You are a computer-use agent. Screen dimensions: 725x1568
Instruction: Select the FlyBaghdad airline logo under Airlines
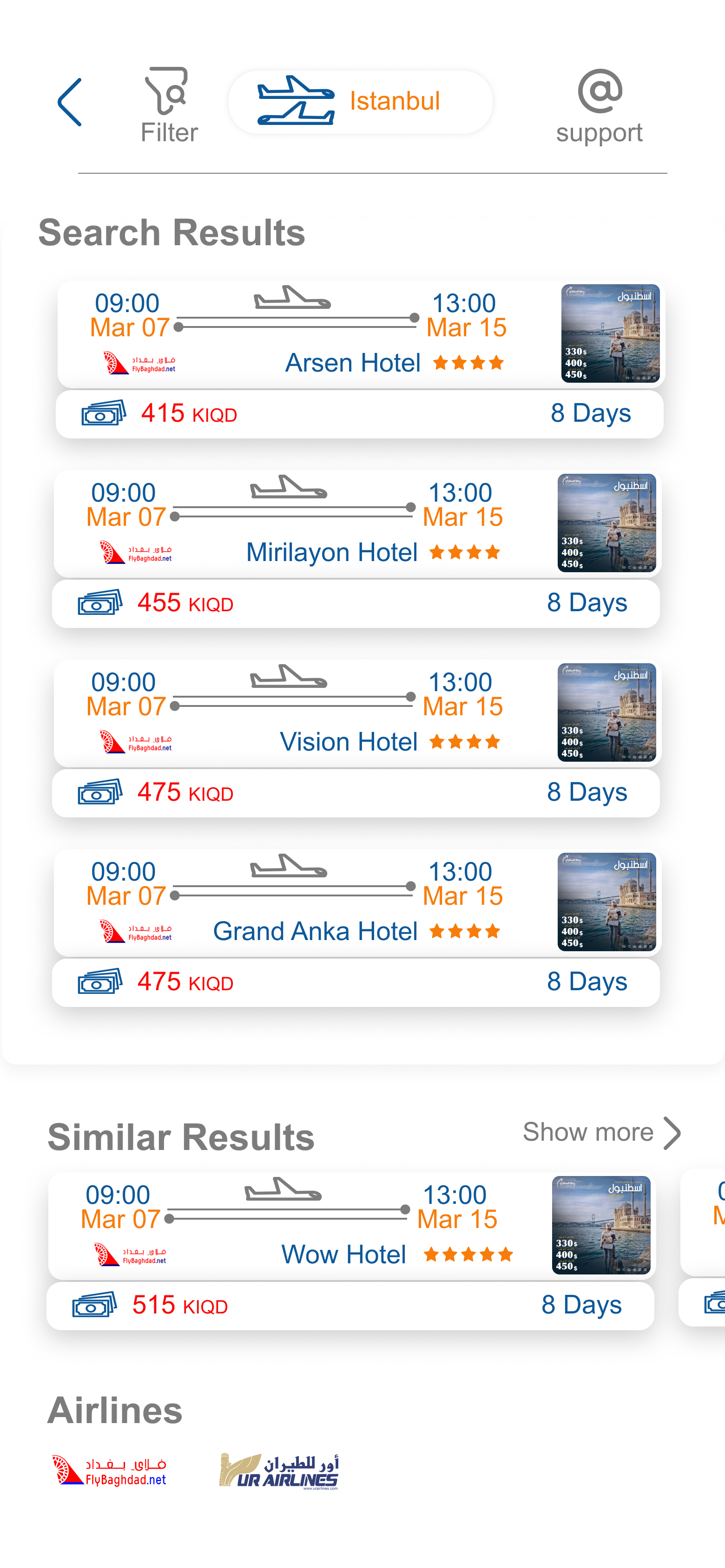coord(110,1471)
